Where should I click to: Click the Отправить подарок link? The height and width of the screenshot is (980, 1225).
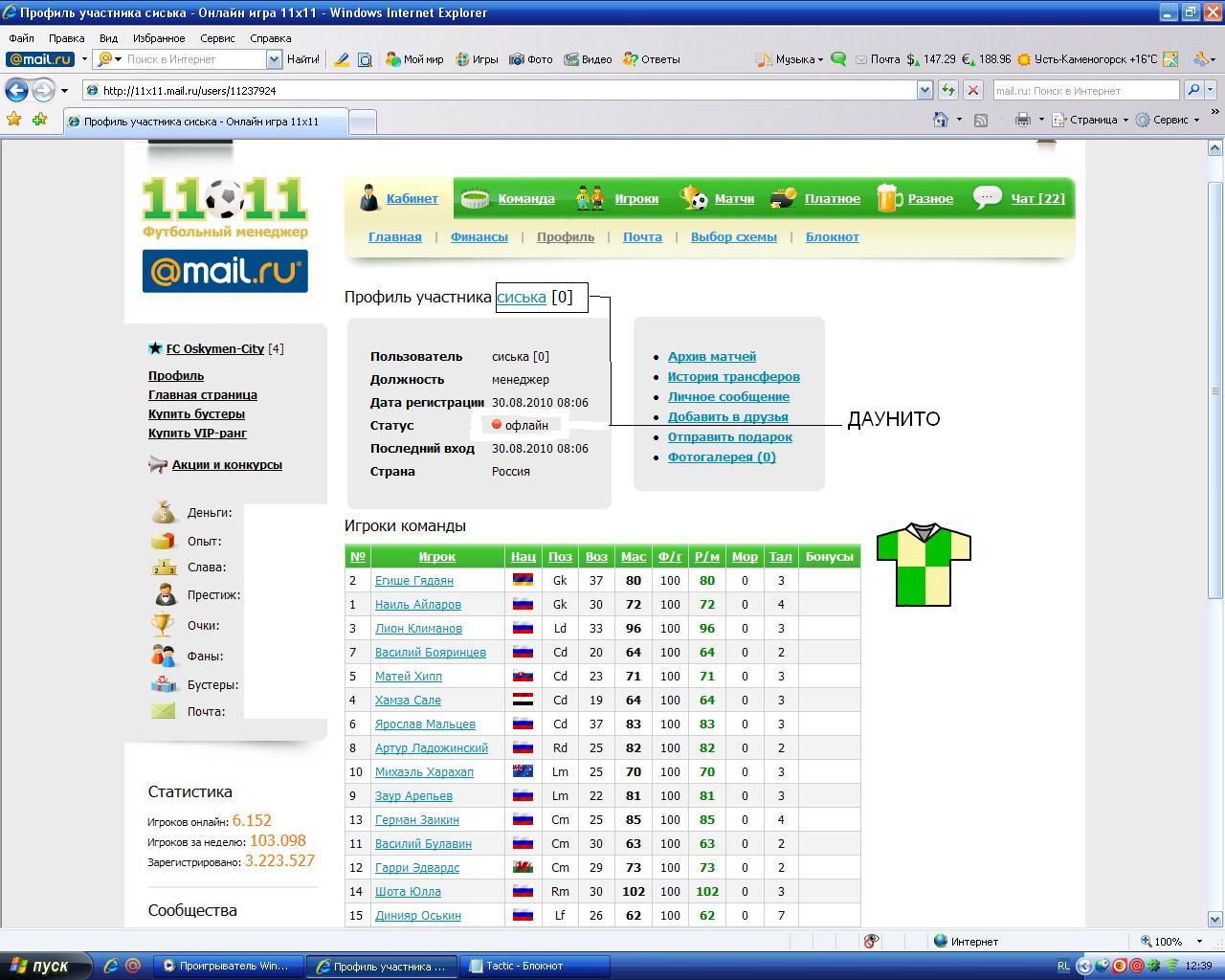729,437
